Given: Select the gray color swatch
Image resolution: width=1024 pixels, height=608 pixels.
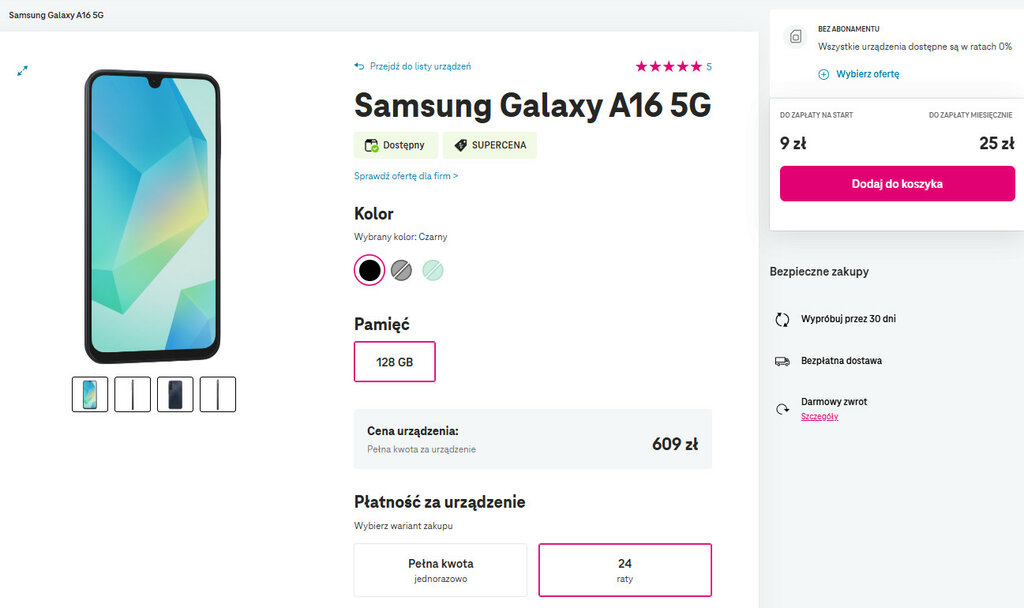Looking at the screenshot, I should click(x=401, y=270).
